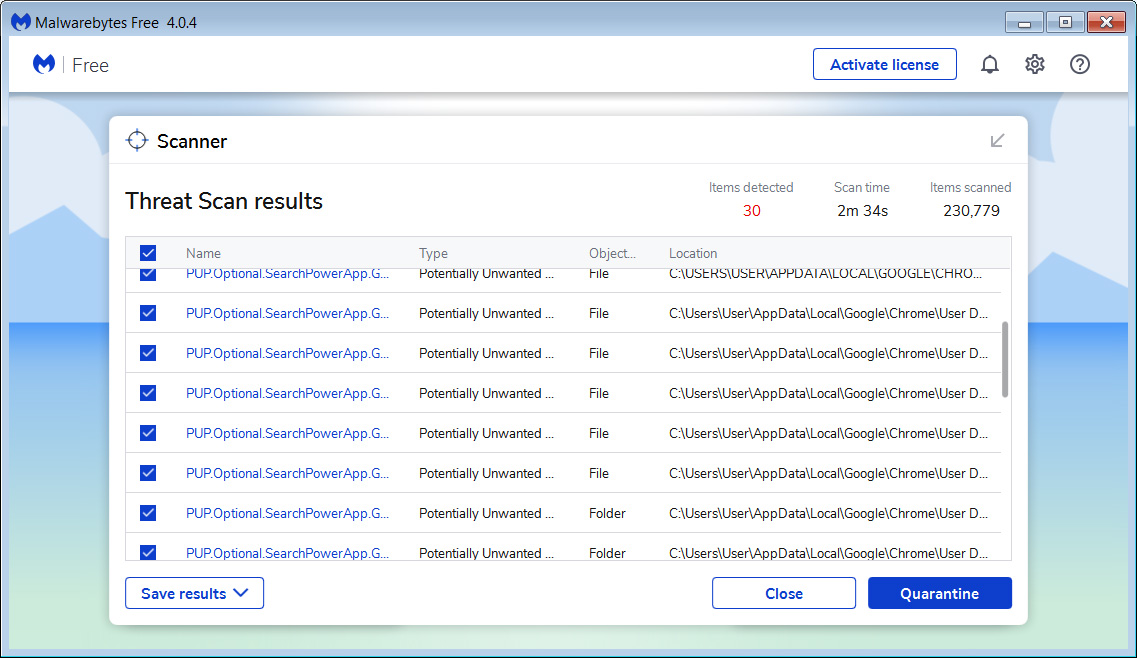Sort results by the Type column
The height and width of the screenshot is (658, 1137).
click(436, 253)
